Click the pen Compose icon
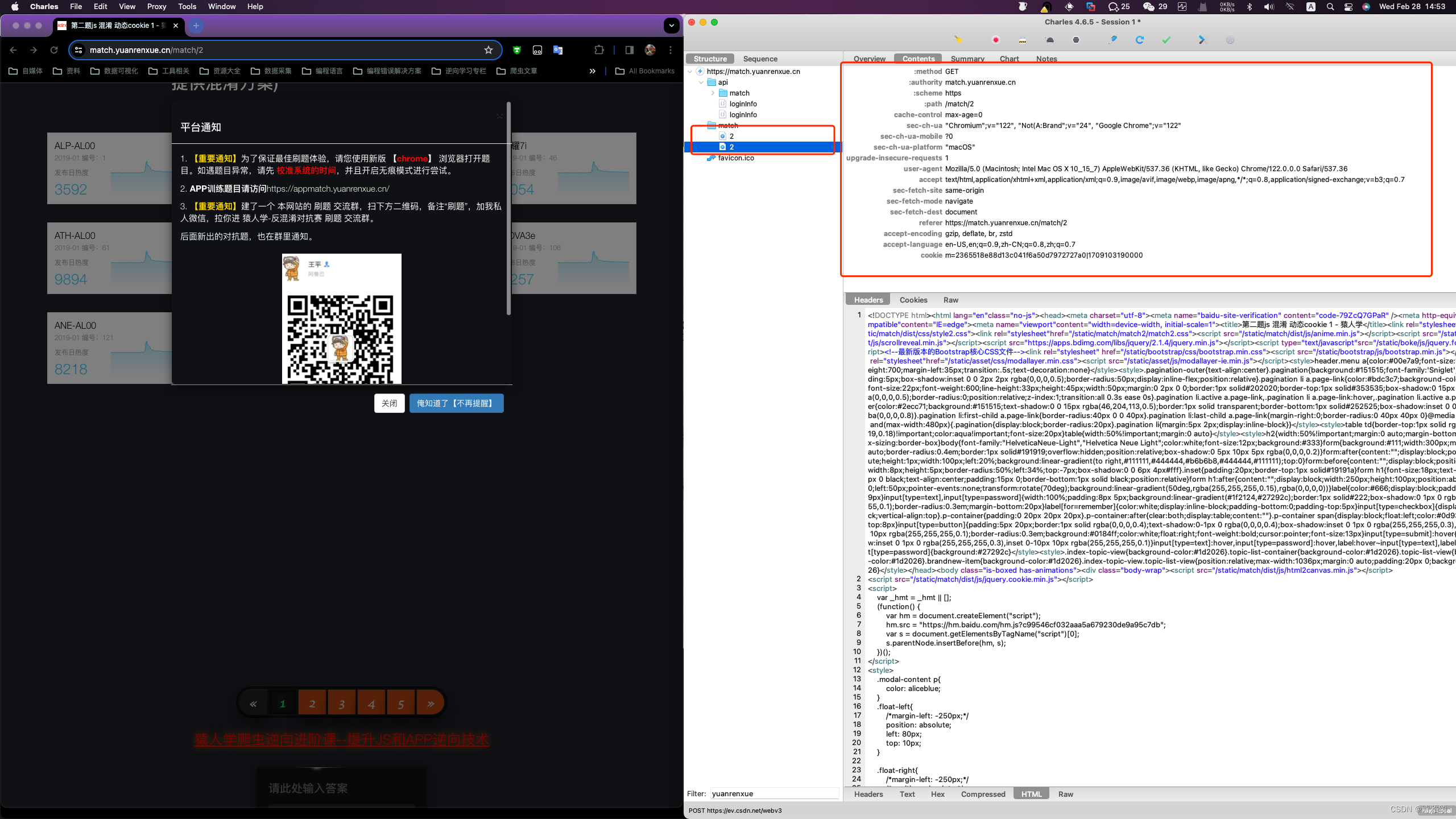This screenshot has width=1456, height=819. 1113,40
